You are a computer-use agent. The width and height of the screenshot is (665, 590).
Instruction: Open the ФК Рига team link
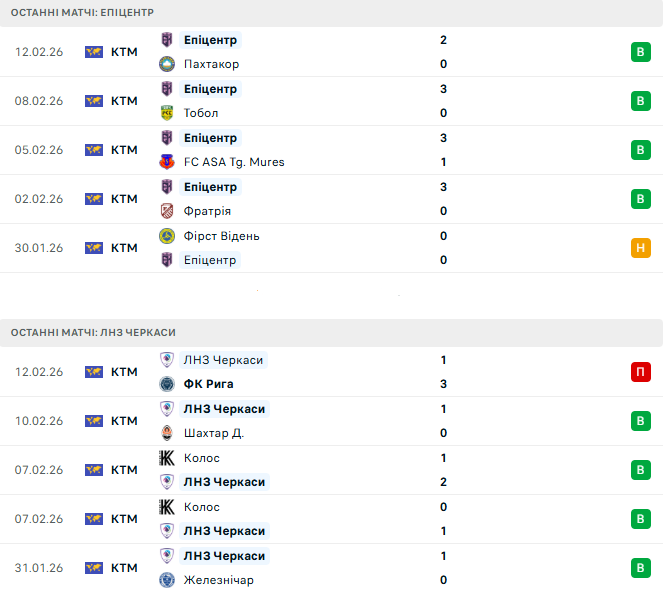click(216, 384)
